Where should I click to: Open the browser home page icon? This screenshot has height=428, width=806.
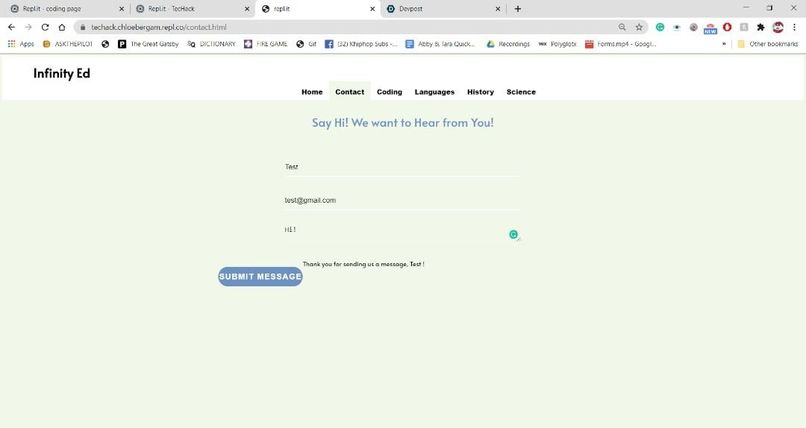point(62,27)
